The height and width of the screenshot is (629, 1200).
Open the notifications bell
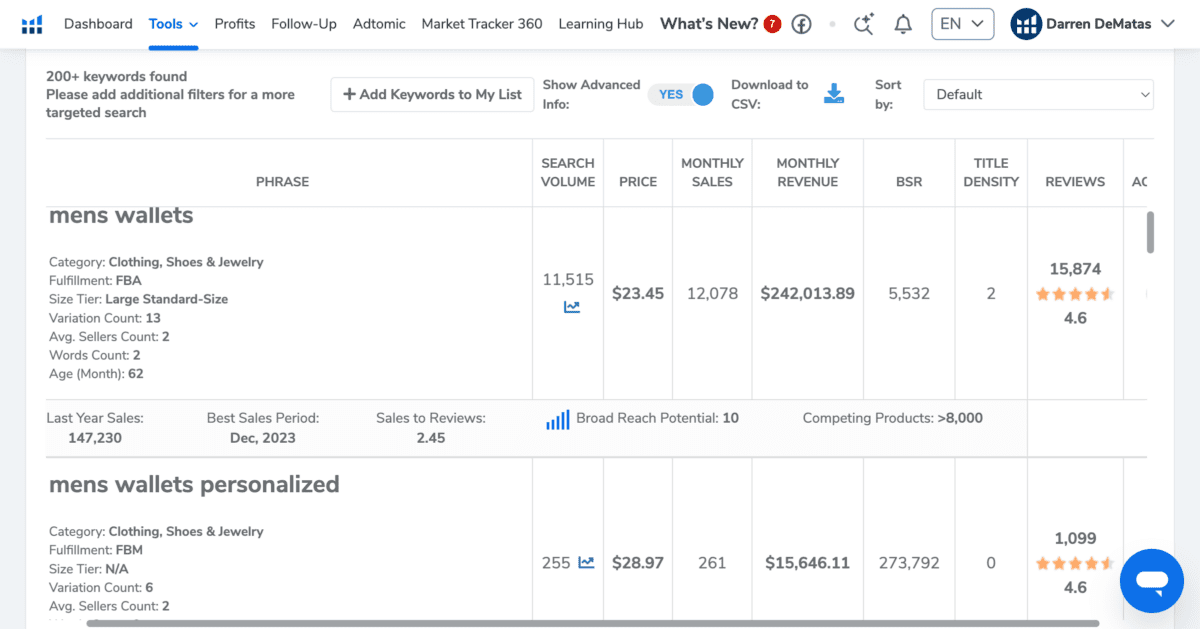(903, 24)
